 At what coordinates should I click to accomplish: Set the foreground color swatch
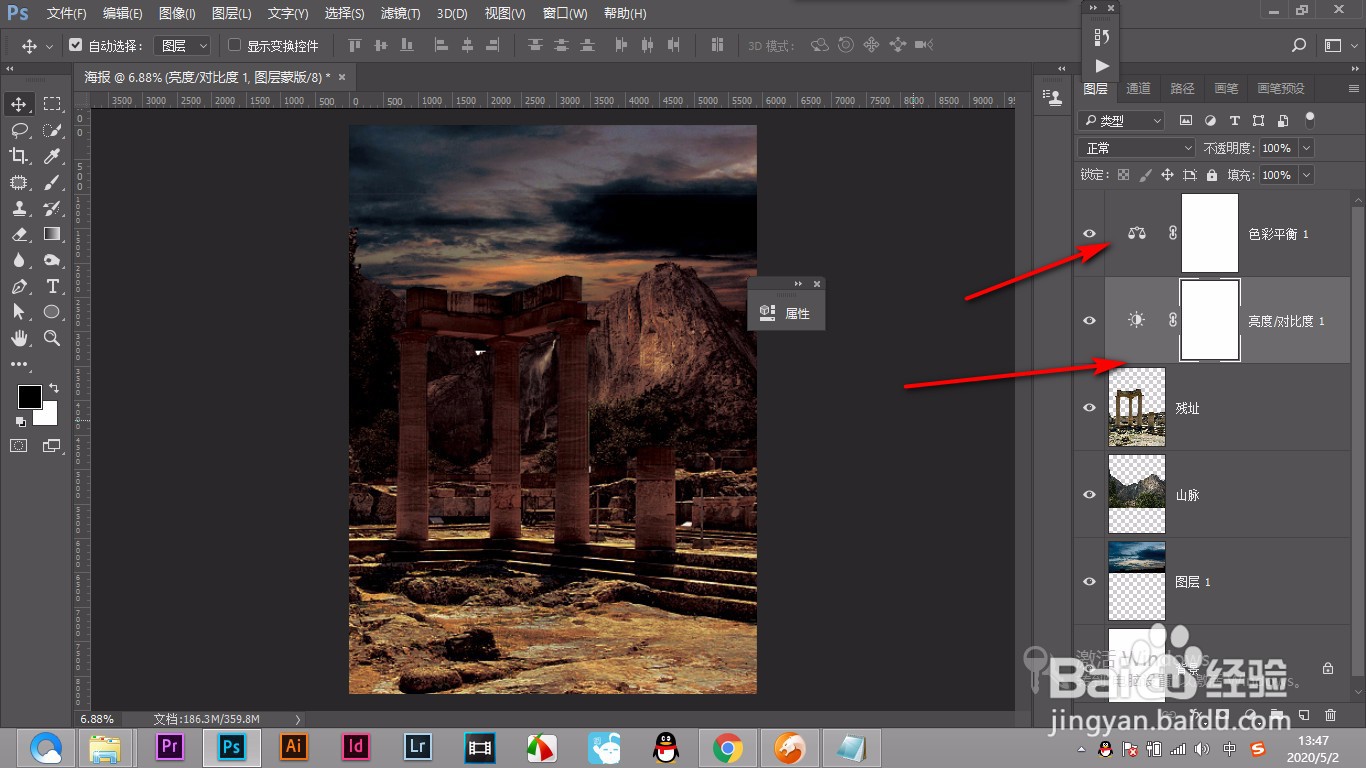29,396
